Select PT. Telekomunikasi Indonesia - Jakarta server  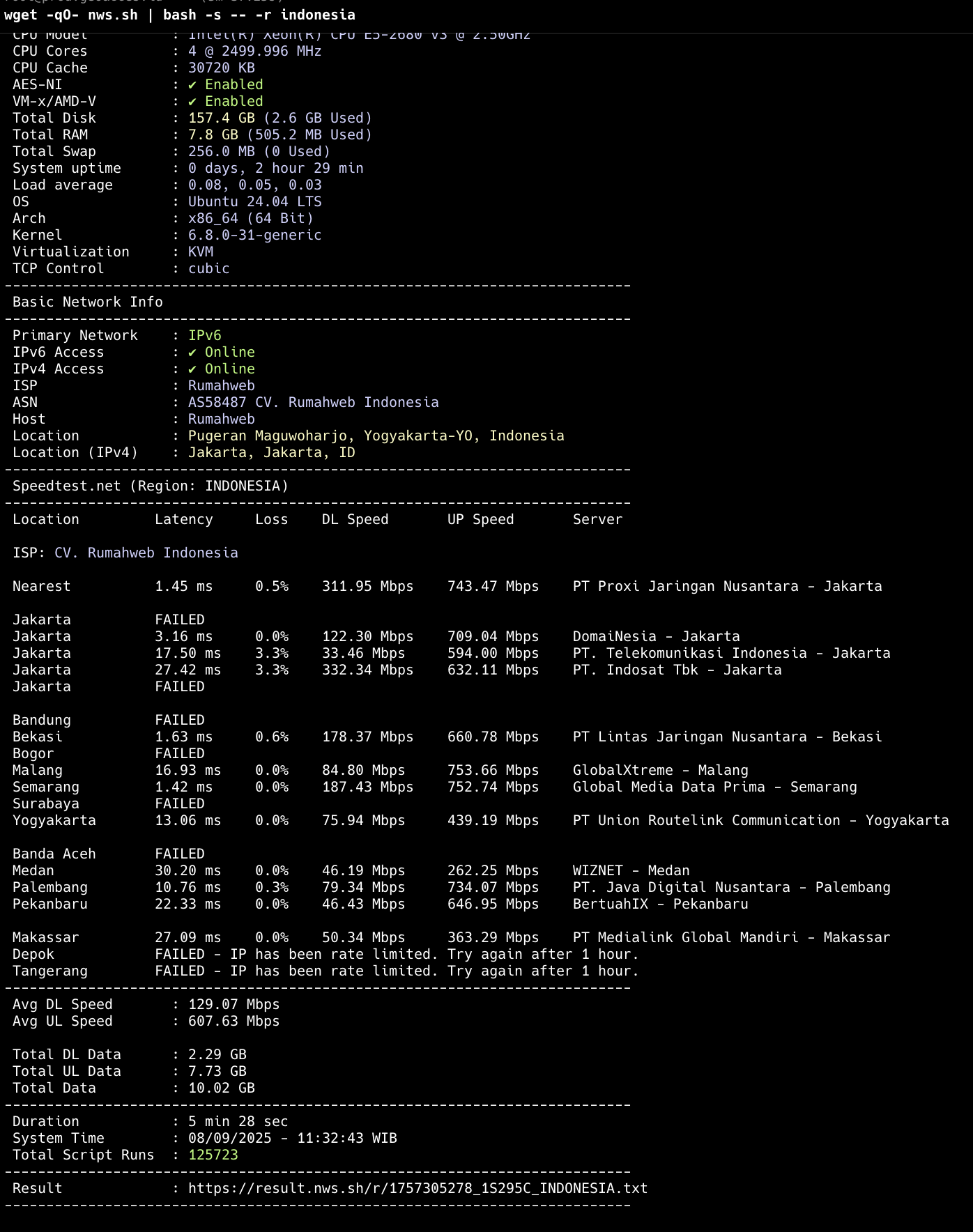732,653
